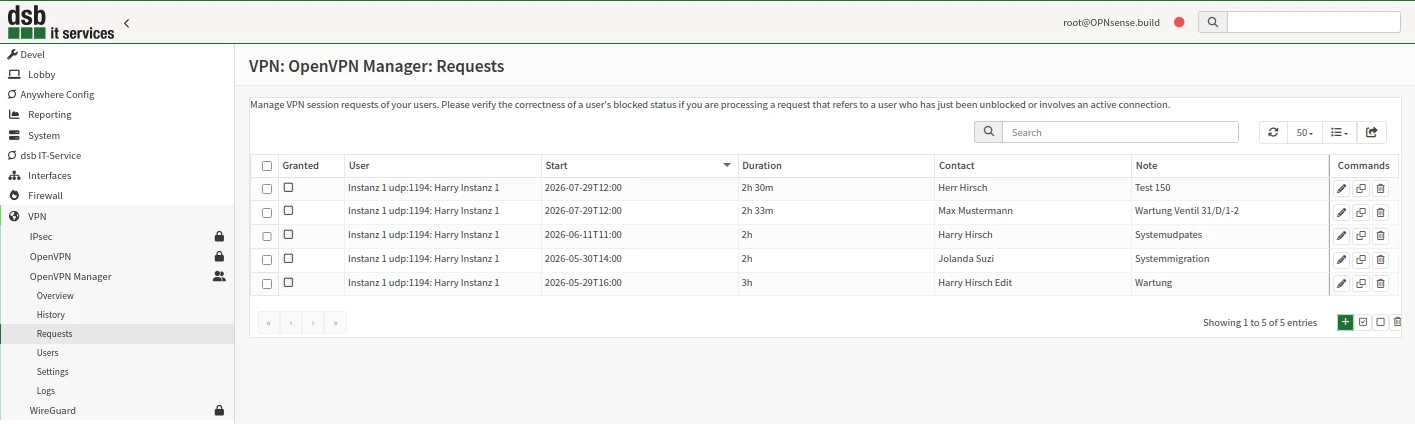Toggle Granted for the Systemmigration request
The image size is (1415, 424).
point(288,258)
